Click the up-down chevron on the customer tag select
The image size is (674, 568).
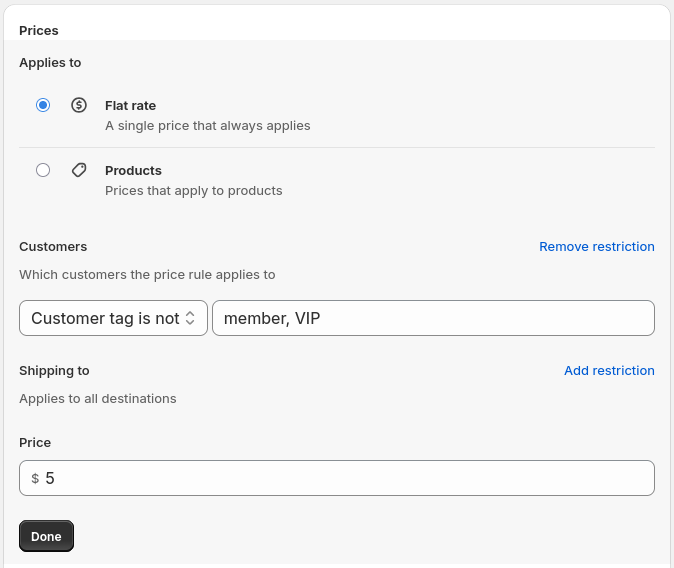pos(192,318)
